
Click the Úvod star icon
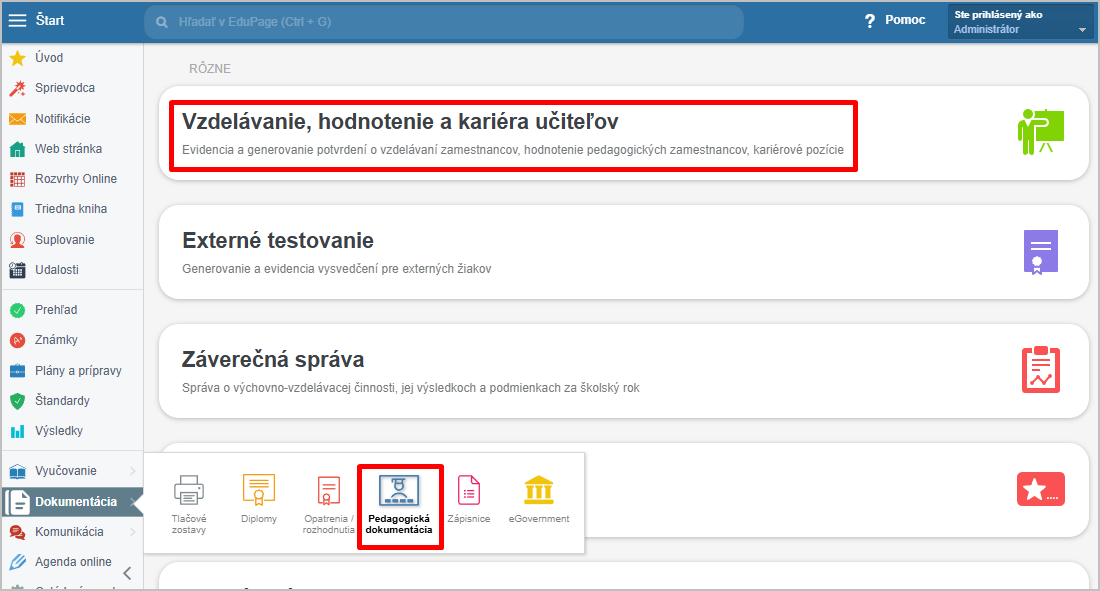18,58
